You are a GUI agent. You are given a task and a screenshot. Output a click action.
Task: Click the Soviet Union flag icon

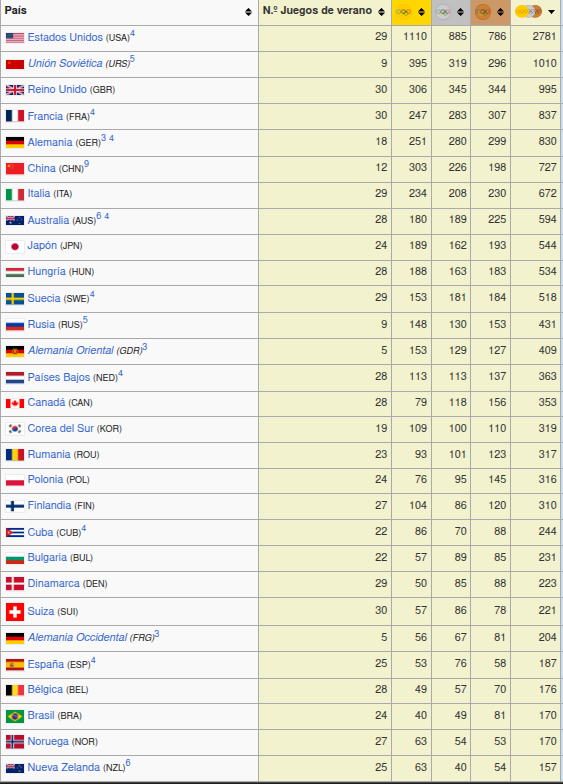15,64
